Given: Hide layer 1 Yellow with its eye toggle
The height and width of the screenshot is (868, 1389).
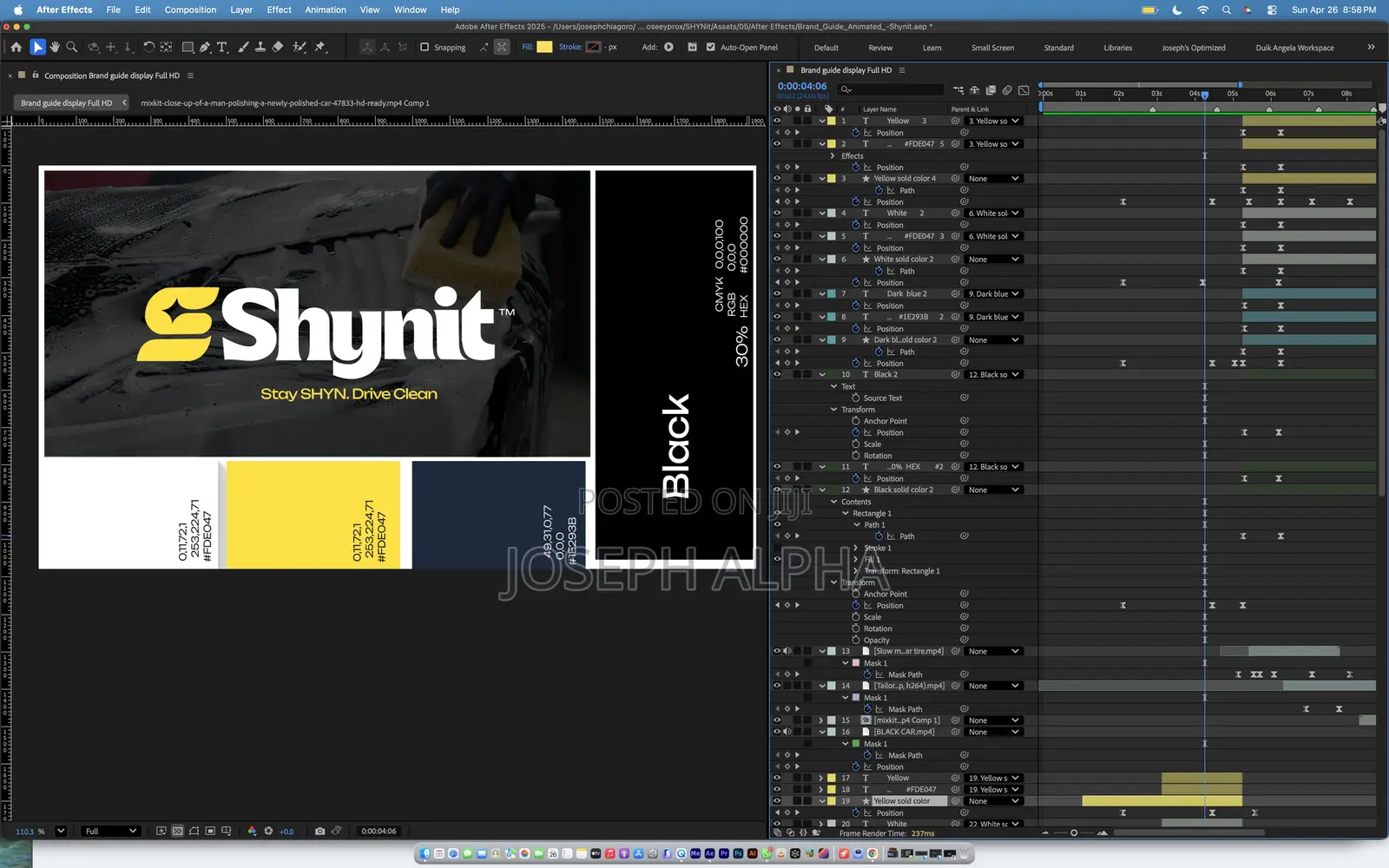Looking at the screenshot, I should click(x=777, y=121).
